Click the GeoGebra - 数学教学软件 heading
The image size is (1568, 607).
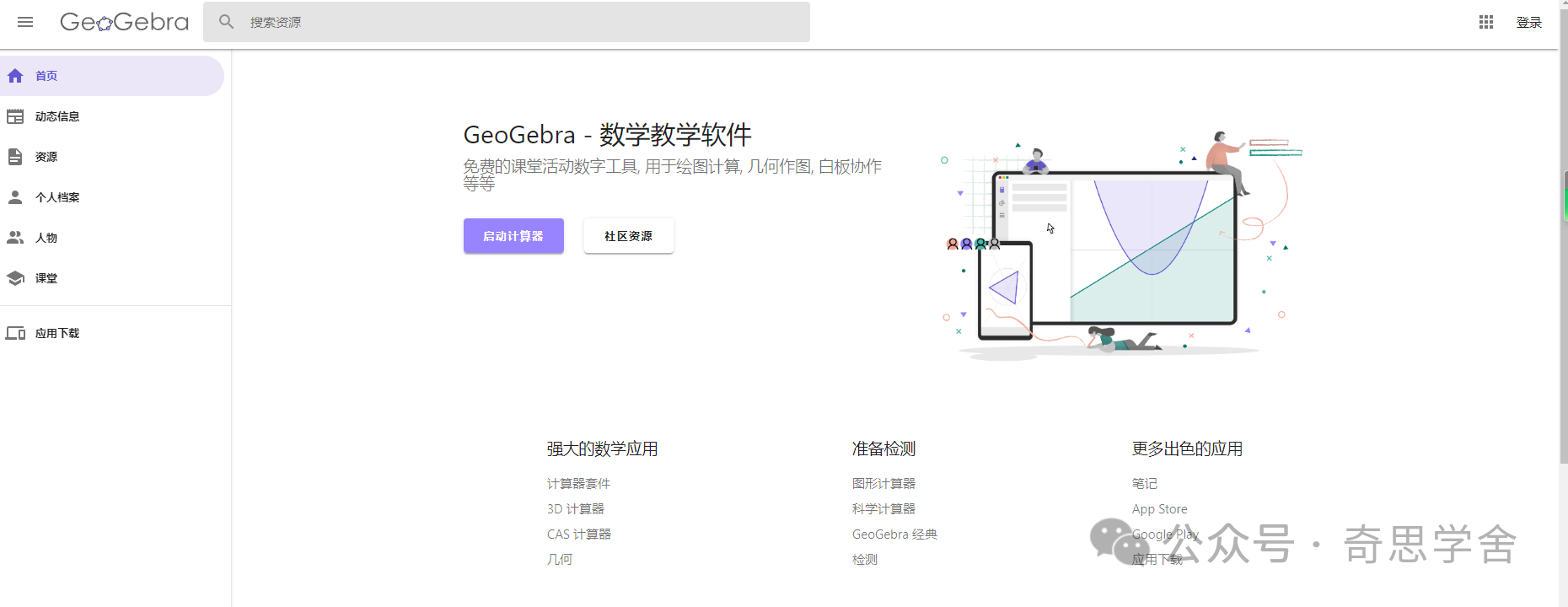pos(608,135)
